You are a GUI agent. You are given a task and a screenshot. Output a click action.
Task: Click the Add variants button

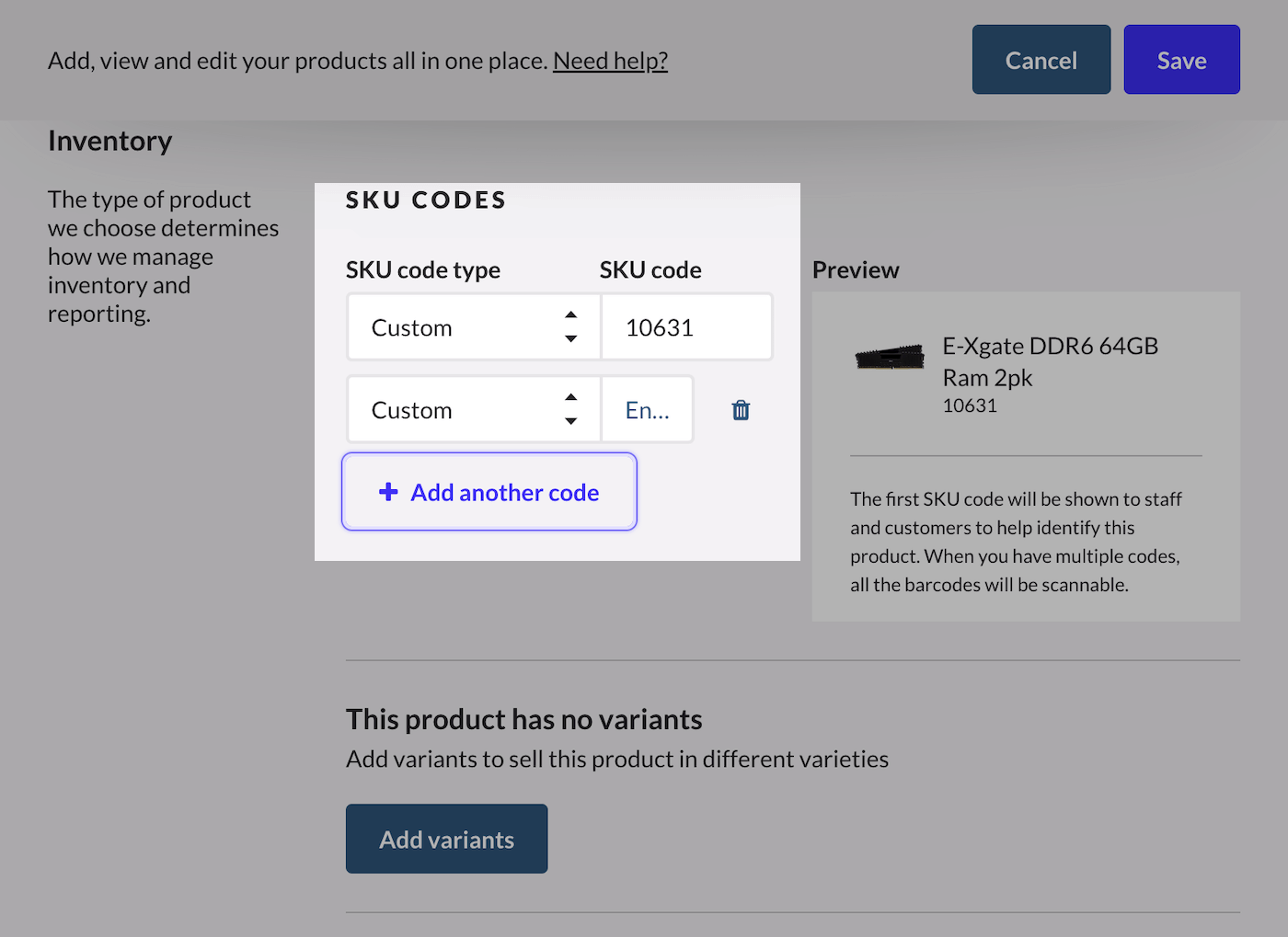pos(446,839)
